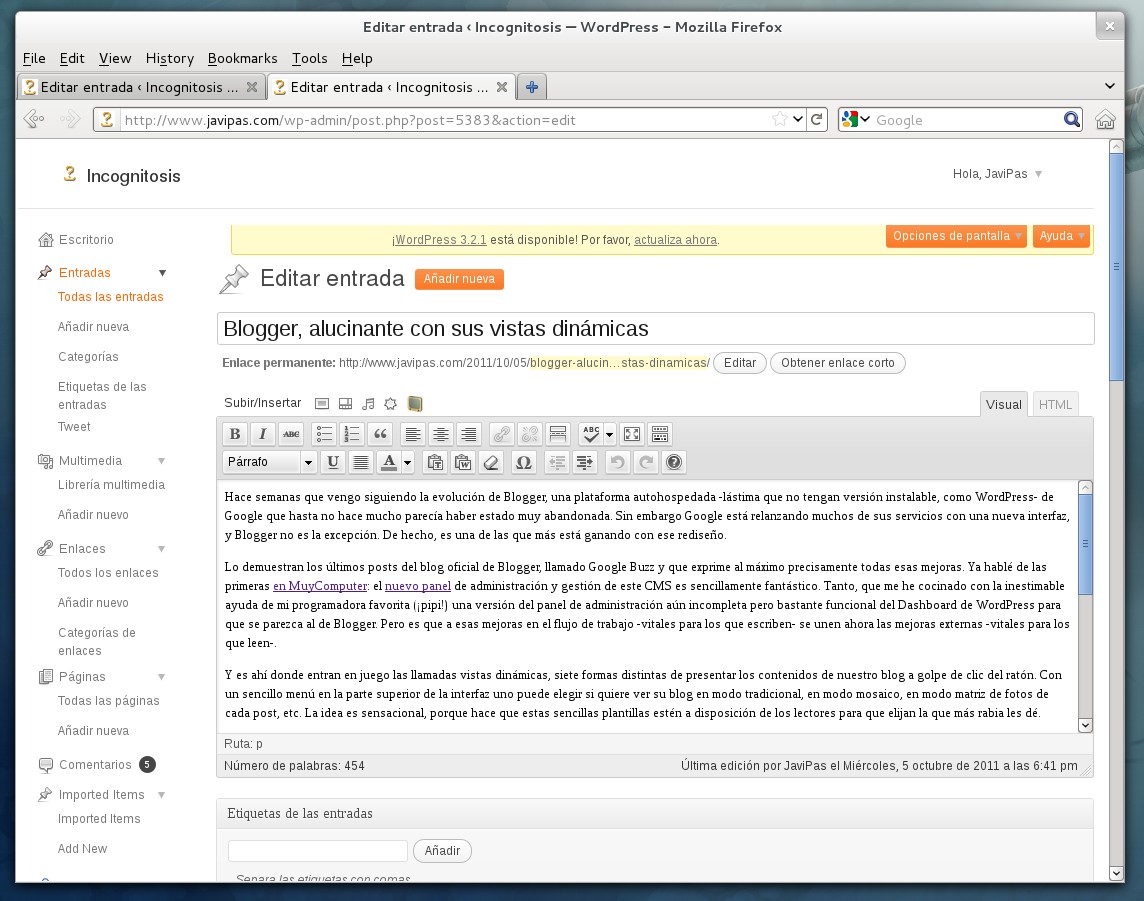This screenshot has width=1144, height=901.
Task: Insert the More tag
Action: [557, 434]
